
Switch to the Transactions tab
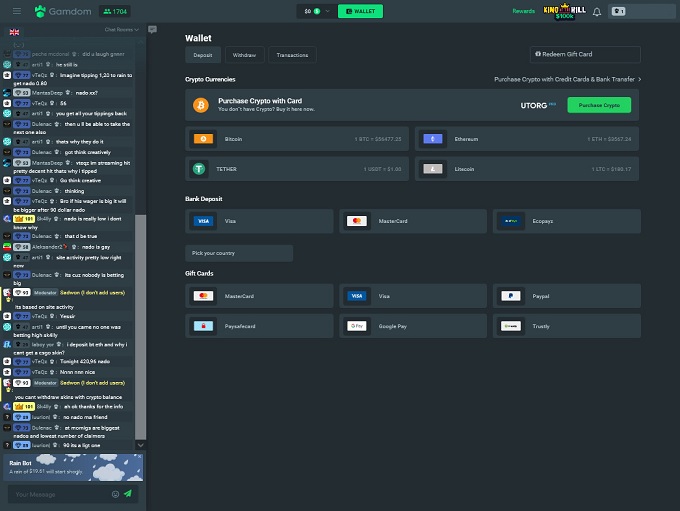pos(292,55)
